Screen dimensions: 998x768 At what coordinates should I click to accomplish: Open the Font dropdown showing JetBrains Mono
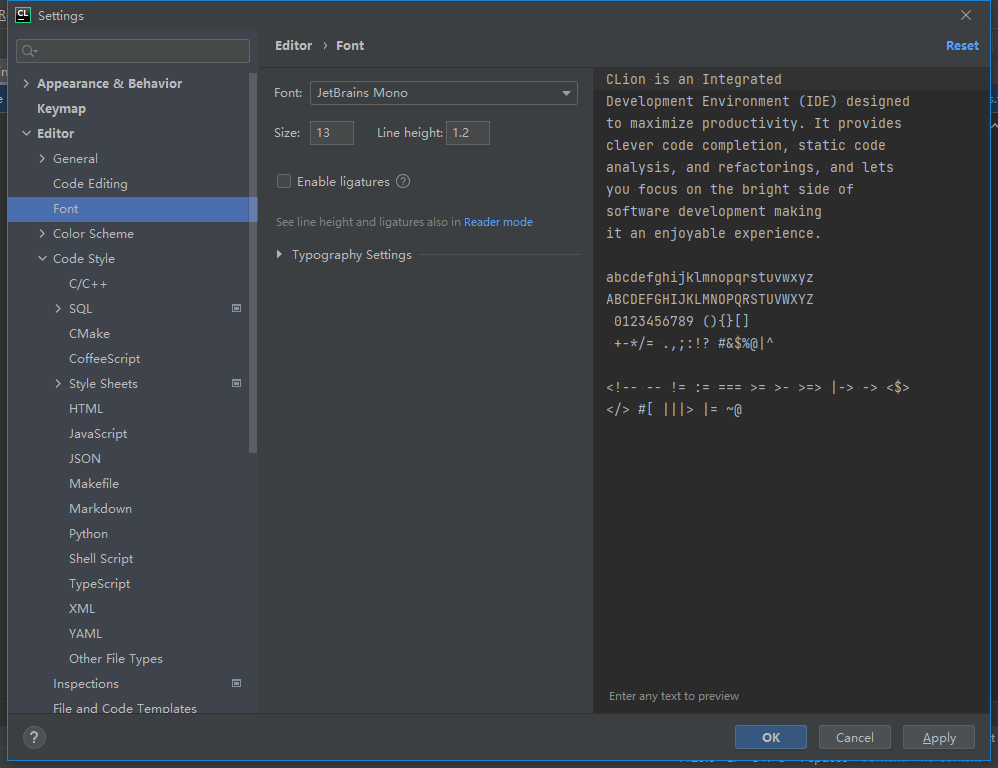click(x=444, y=93)
